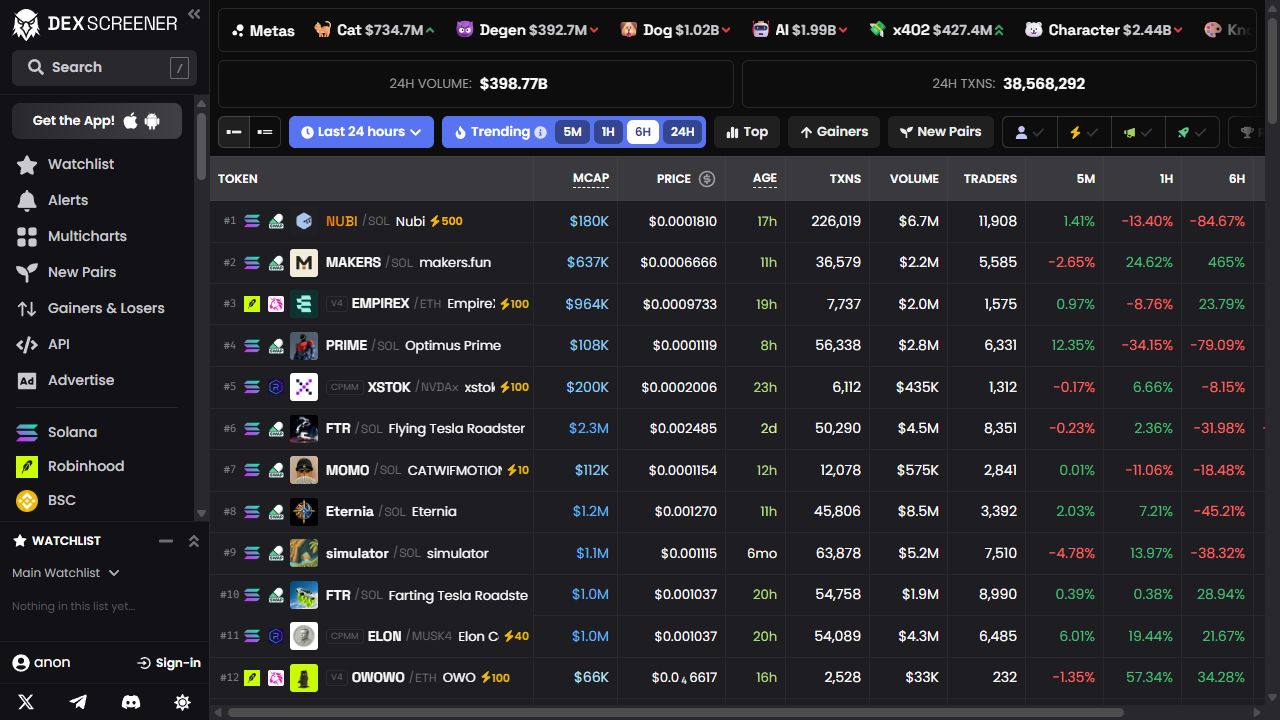Click into the Search field
Viewport: 1280px width, 720px height.
tap(104, 67)
